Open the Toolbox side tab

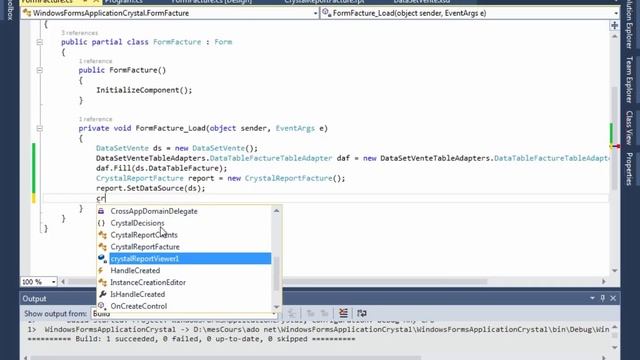pyautogui.click(x=10, y=10)
